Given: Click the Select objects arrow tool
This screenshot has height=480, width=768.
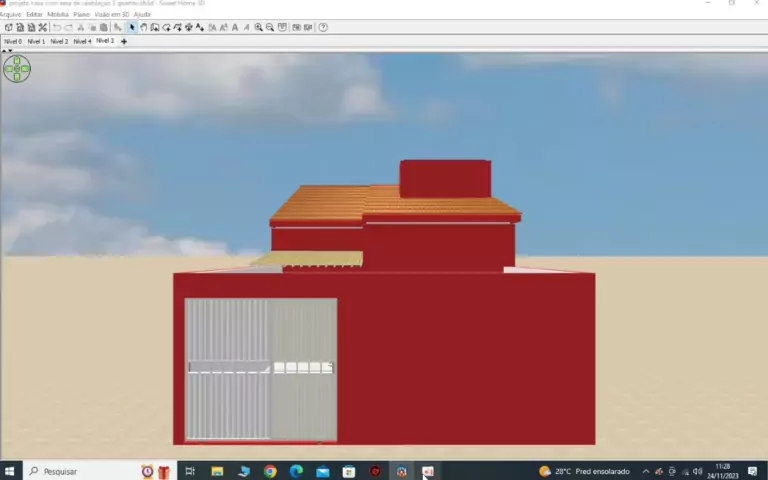Looking at the screenshot, I should [132, 28].
